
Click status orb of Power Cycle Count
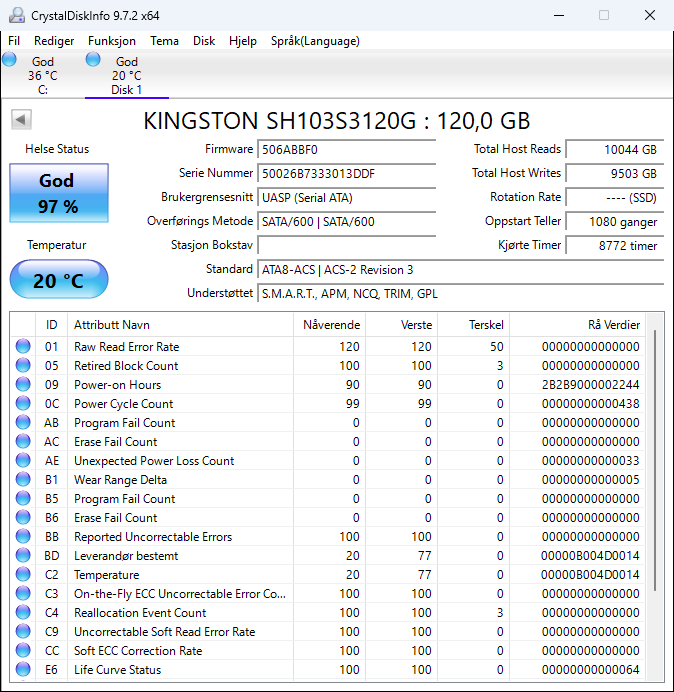[x=23, y=403]
